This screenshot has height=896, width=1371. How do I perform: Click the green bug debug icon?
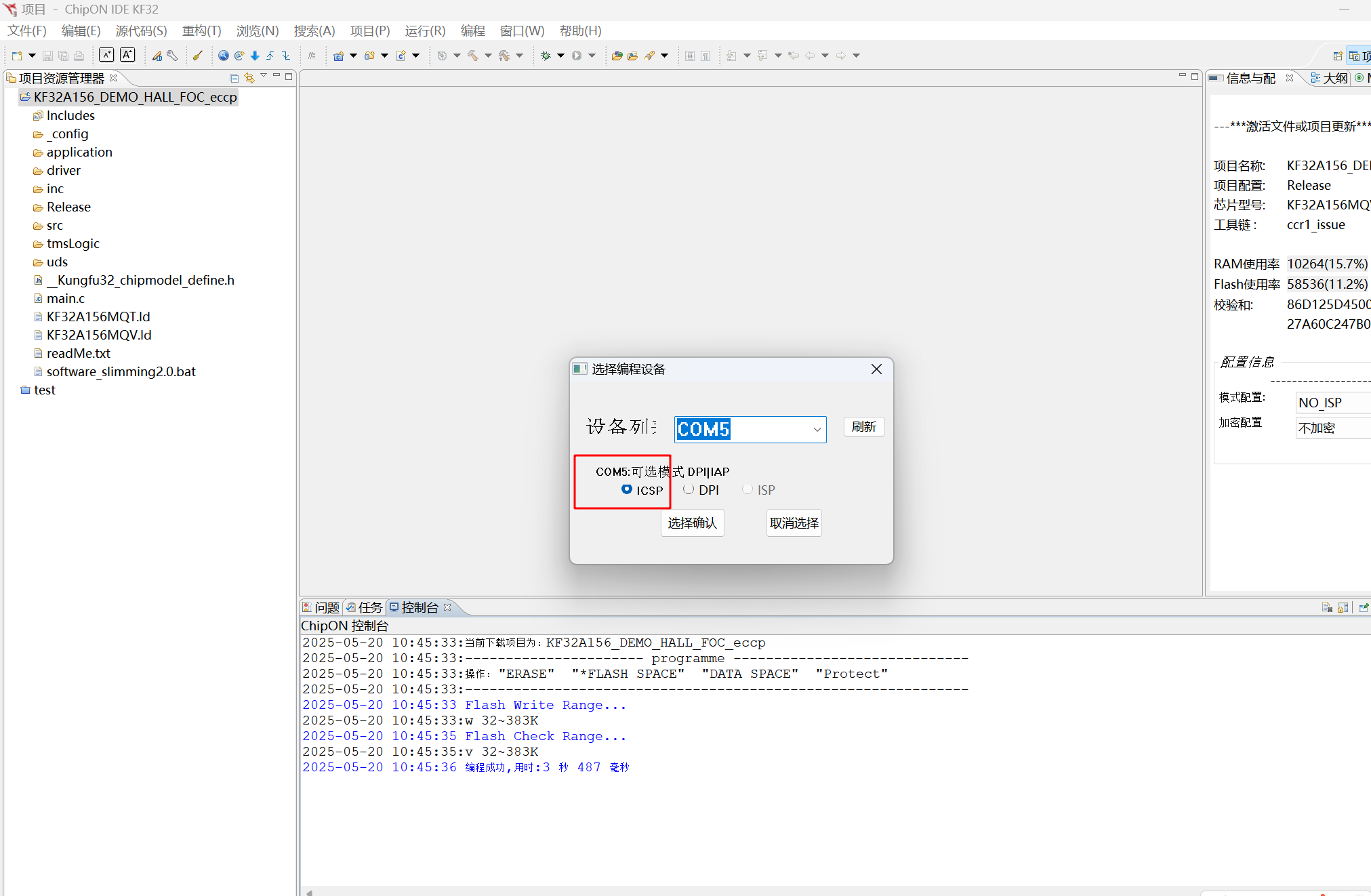(546, 56)
